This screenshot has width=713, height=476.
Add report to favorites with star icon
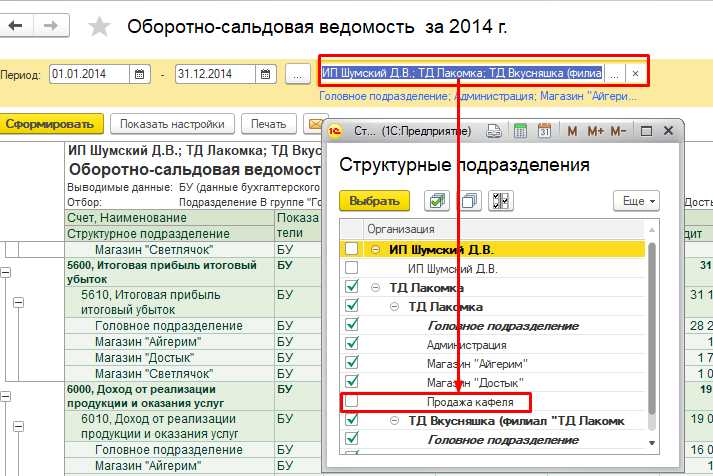pos(99,26)
